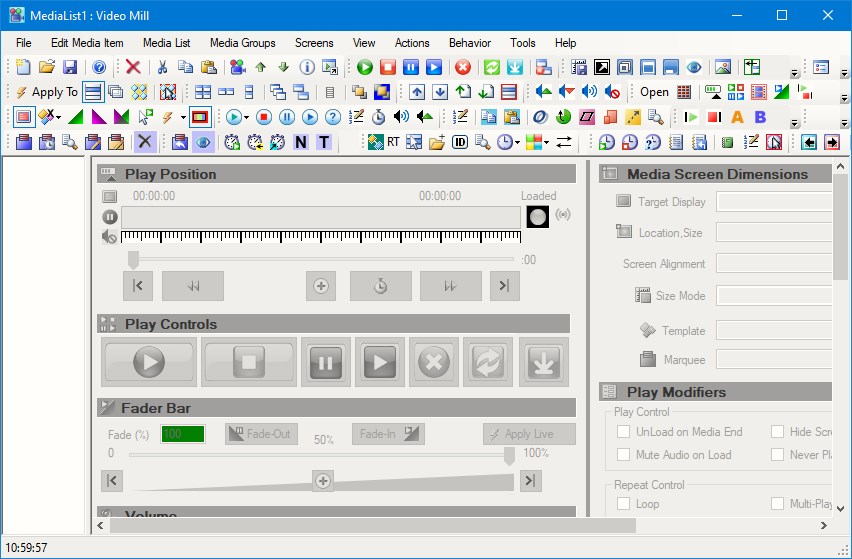Check UnLoad on Media End
852x559 pixels.
click(623, 432)
